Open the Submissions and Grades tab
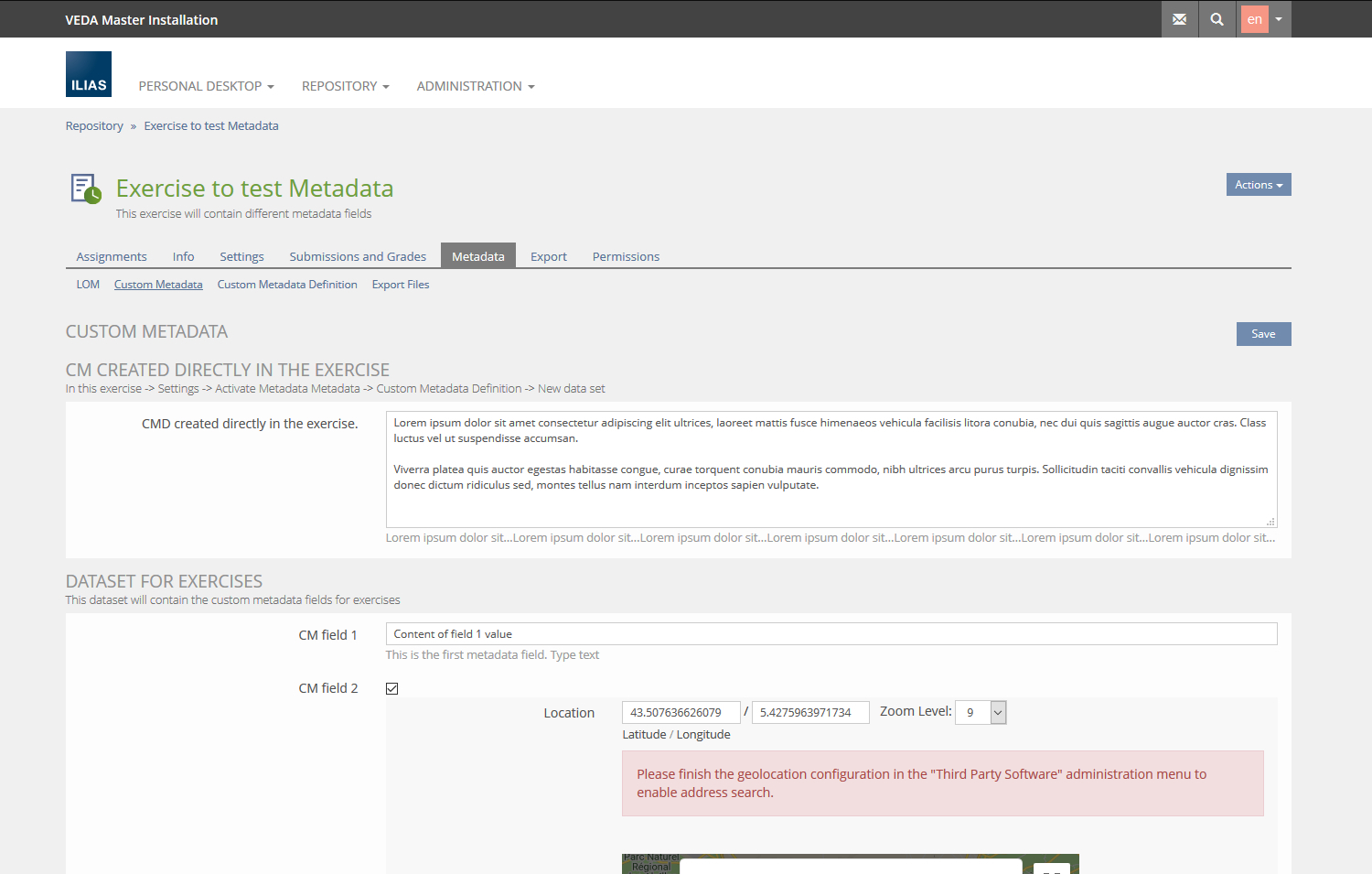Image resolution: width=1372 pixels, height=874 pixels. pos(358,256)
